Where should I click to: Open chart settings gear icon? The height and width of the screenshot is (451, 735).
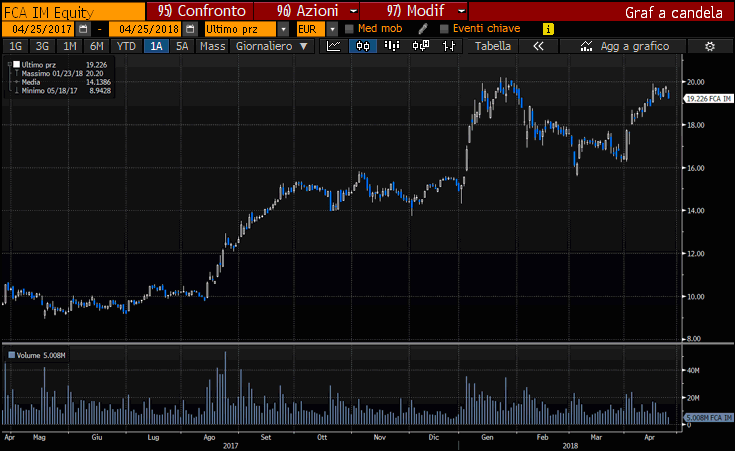[x=710, y=46]
